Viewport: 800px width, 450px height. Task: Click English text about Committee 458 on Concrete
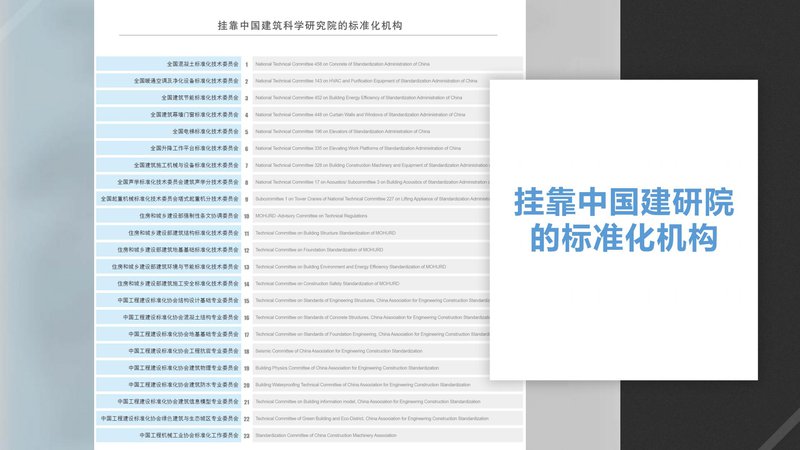point(342,64)
